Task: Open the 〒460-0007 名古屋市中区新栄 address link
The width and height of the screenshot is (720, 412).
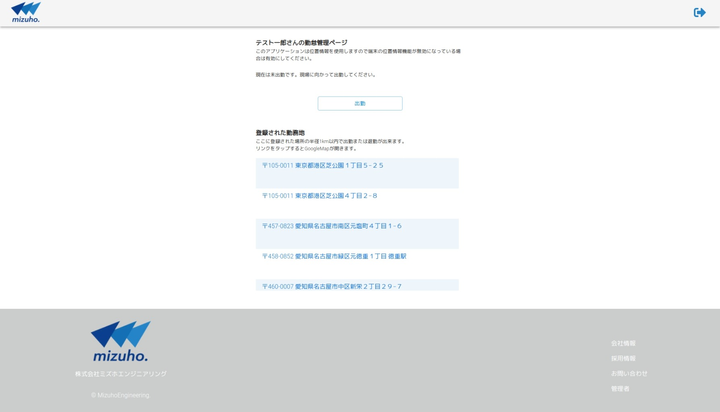Action: tap(332, 286)
